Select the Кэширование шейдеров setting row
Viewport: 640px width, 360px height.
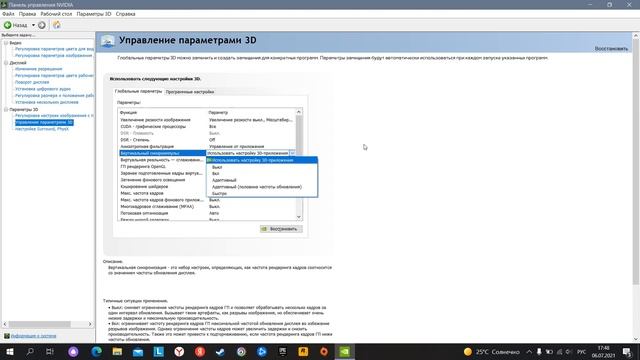pos(162,187)
